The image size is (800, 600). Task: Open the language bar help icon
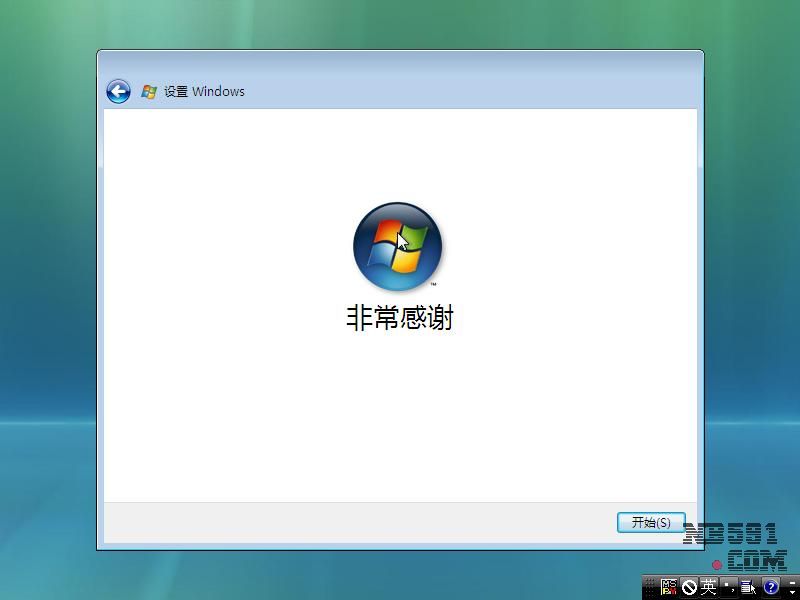[771, 587]
